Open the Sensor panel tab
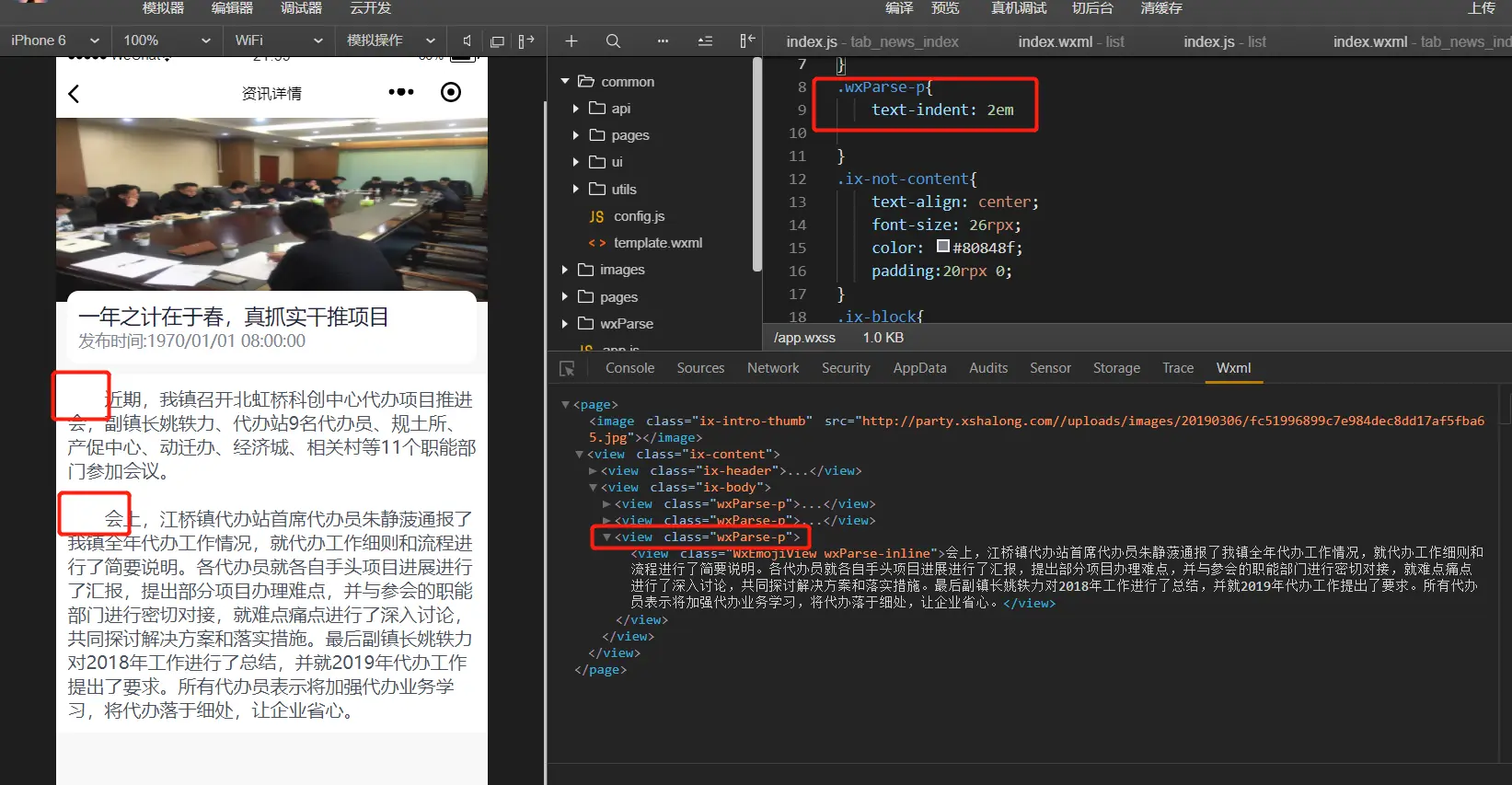The width and height of the screenshot is (1512, 785). [x=1050, y=368]
